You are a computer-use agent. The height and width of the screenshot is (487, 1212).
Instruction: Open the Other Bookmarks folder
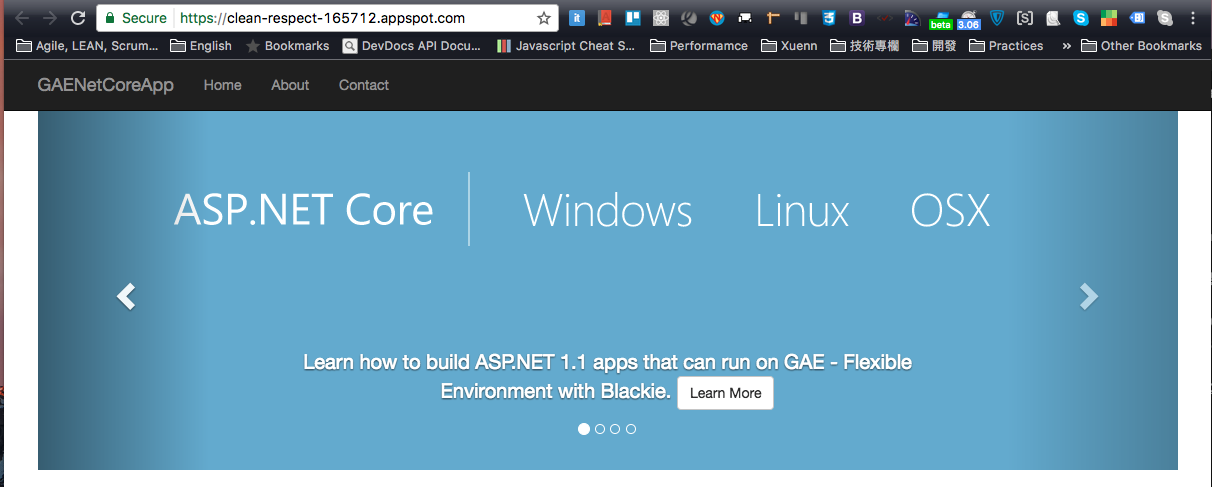click(x=1141, y=46)
